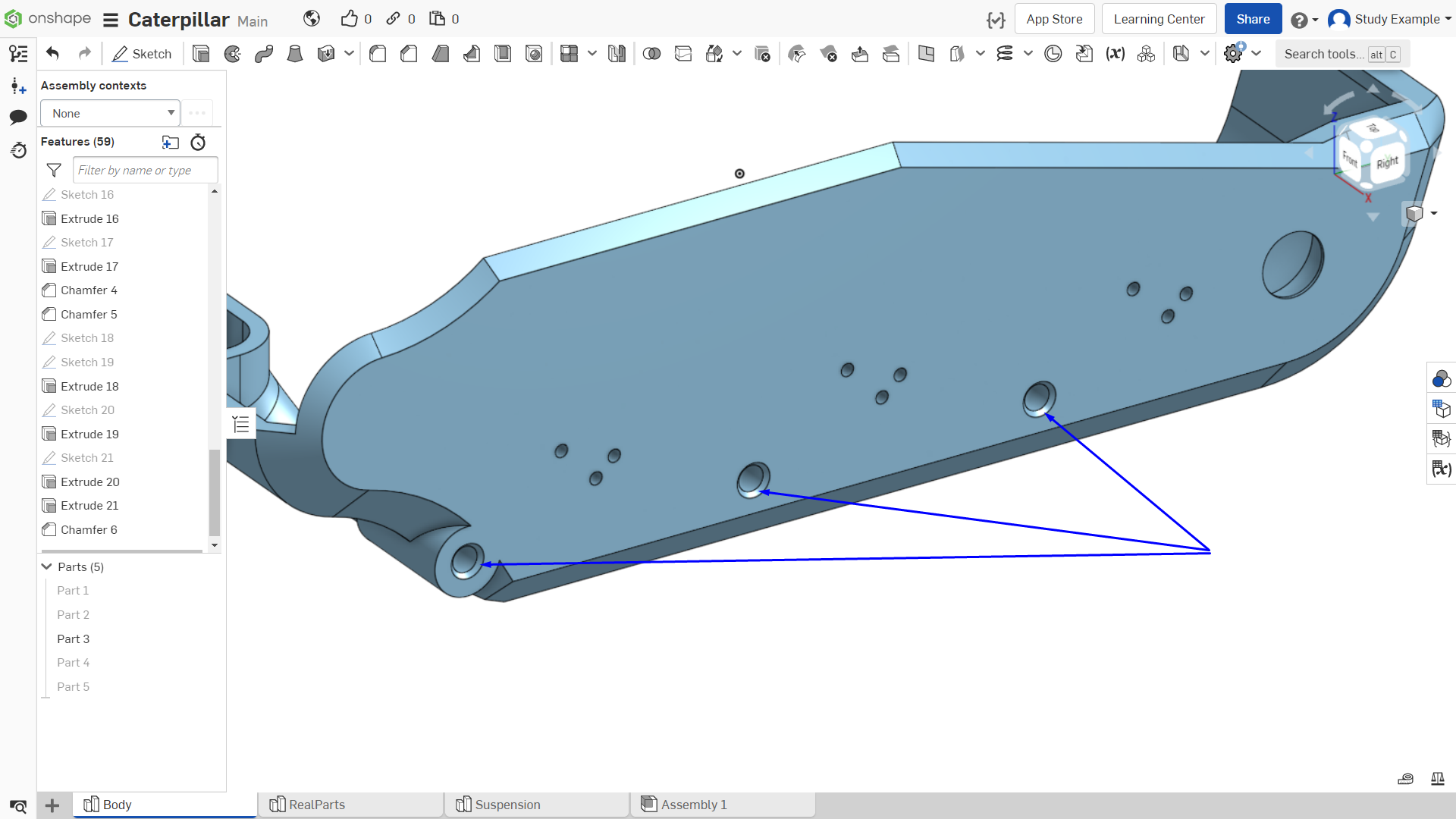Open the appearance color spheres panel

coord(1441,378)
